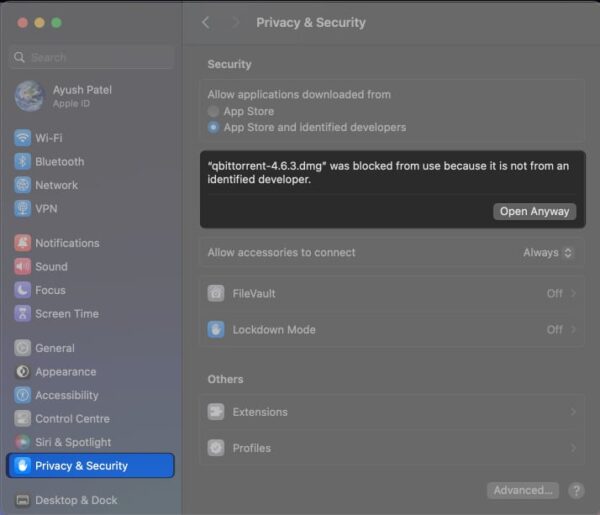Viewport: 600px width, 515px height.
Task: Click the Profiles label
Action: coord(251,448)
